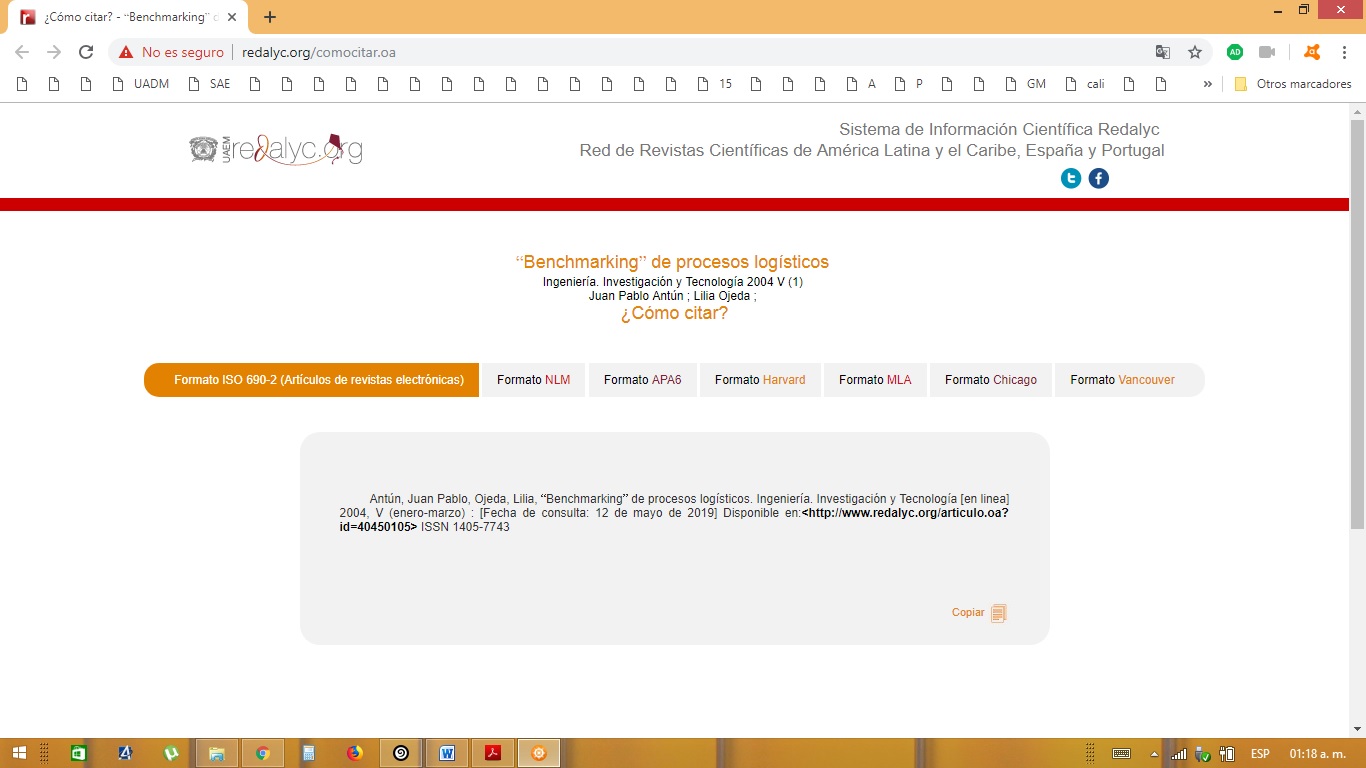
Task: Open Otros marcadores bookmarks folder
Action: coord(1293,84)
